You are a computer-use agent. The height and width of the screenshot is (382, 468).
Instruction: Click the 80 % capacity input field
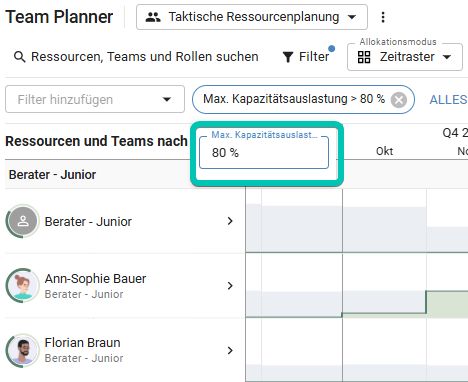tap(264, 153)
